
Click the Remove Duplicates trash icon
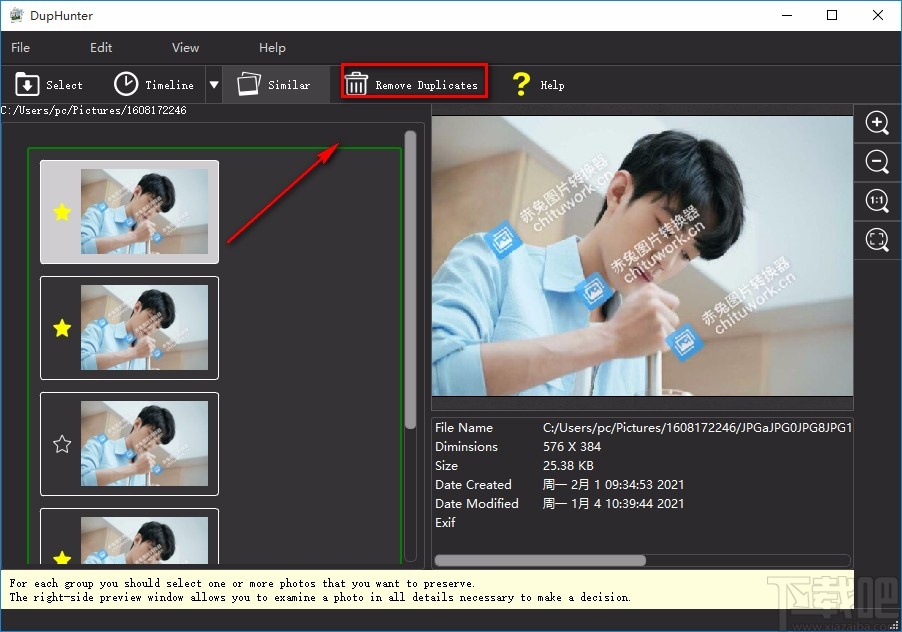(x=356, y=85)
